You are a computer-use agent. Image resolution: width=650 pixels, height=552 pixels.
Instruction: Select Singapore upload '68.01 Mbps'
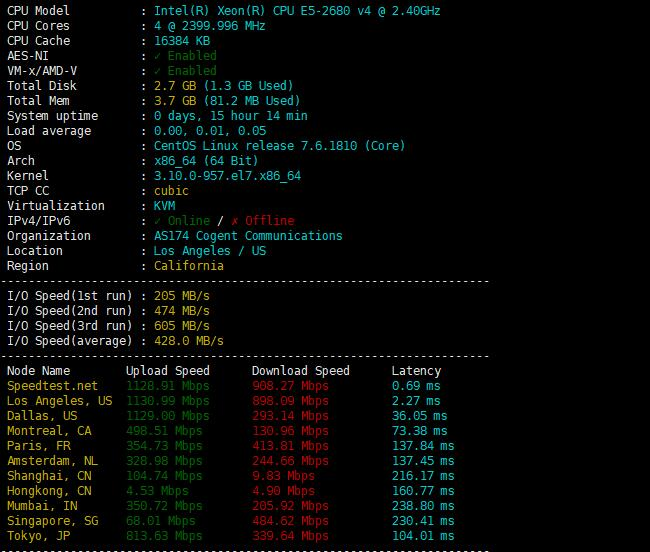pos(161,521)
